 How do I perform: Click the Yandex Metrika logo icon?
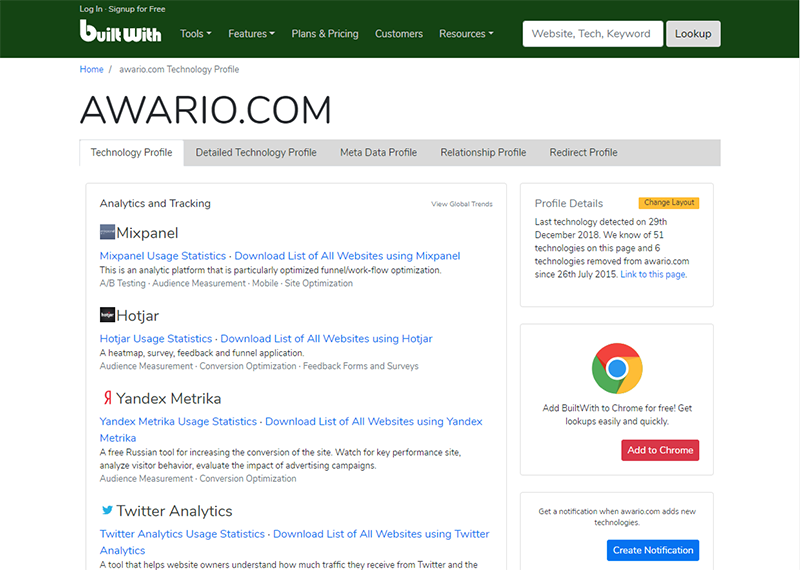[x=107, y=398]
